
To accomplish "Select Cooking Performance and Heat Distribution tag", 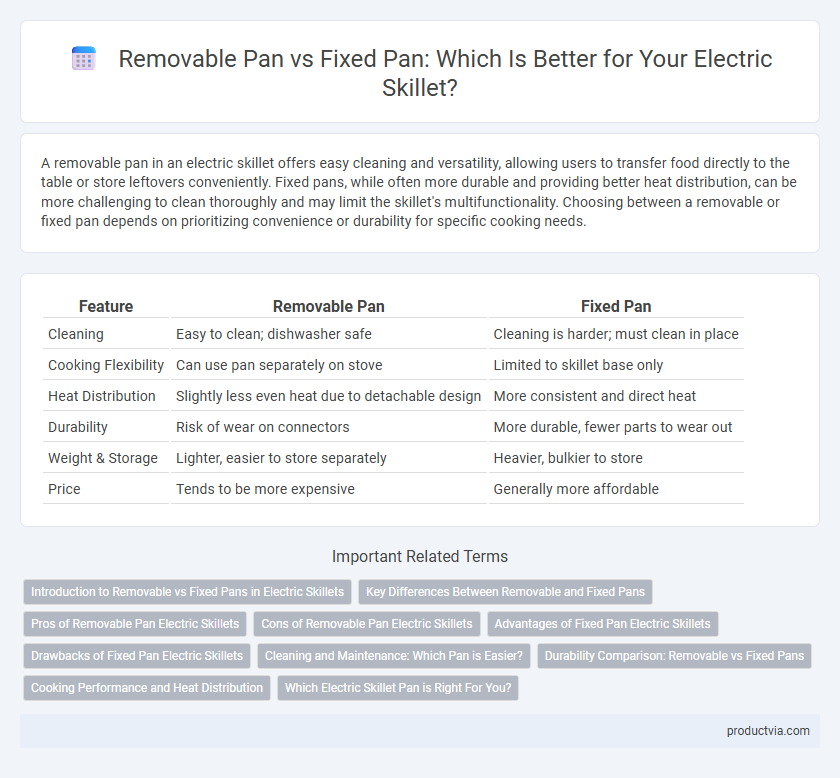I will [147, 687].
